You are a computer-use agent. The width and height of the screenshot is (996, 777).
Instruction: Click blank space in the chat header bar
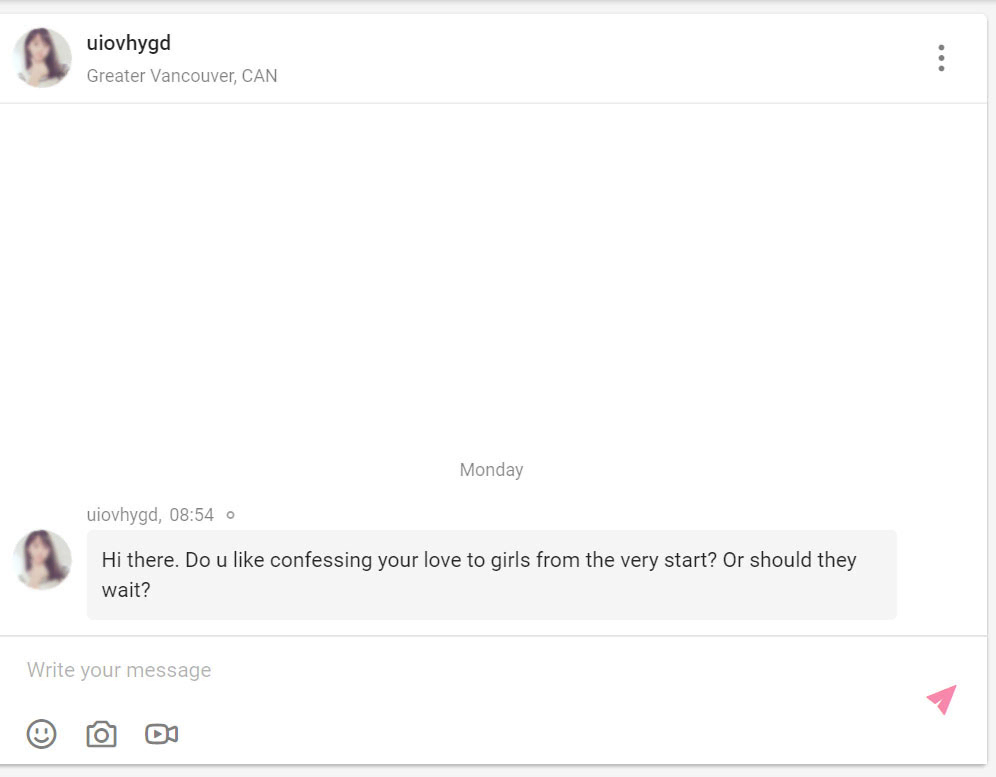[x=600, y=58]
